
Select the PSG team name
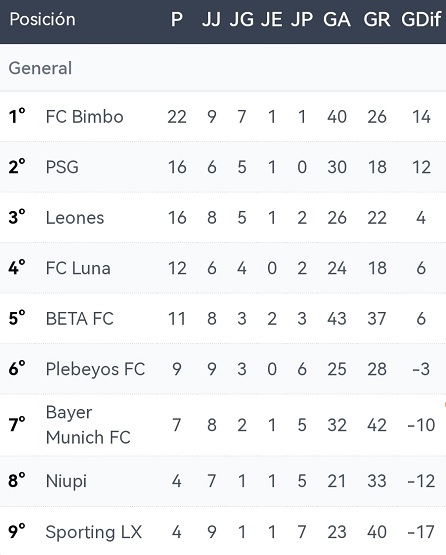pos(62,167)
